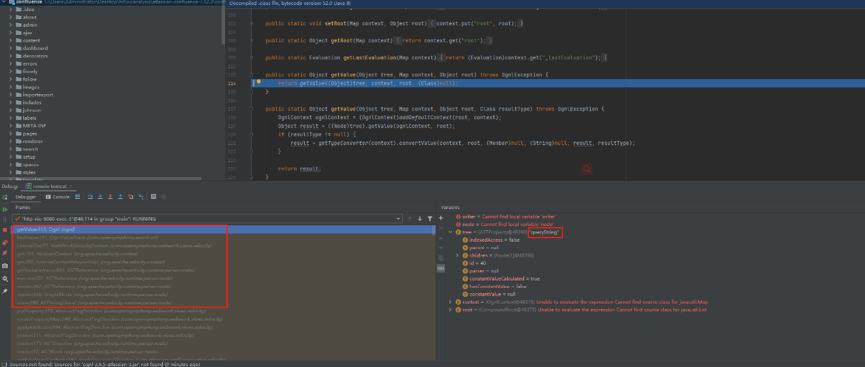The width and height of the screenshot is (865, 367).
Task: Click the Step Into icon
Action: tap(100, 196)
